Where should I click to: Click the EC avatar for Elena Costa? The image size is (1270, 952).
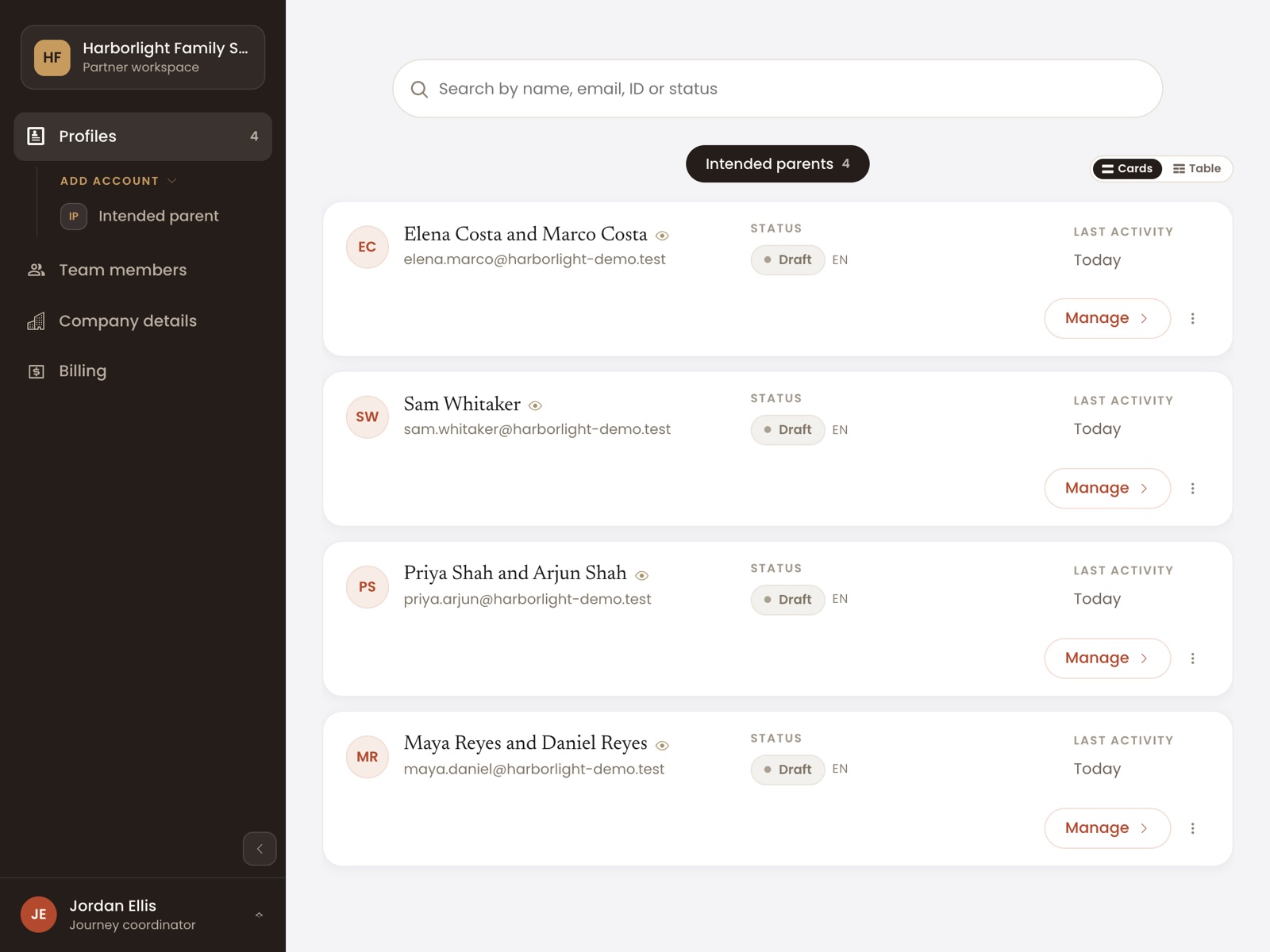pyautogui.click(x=368, y=247)
